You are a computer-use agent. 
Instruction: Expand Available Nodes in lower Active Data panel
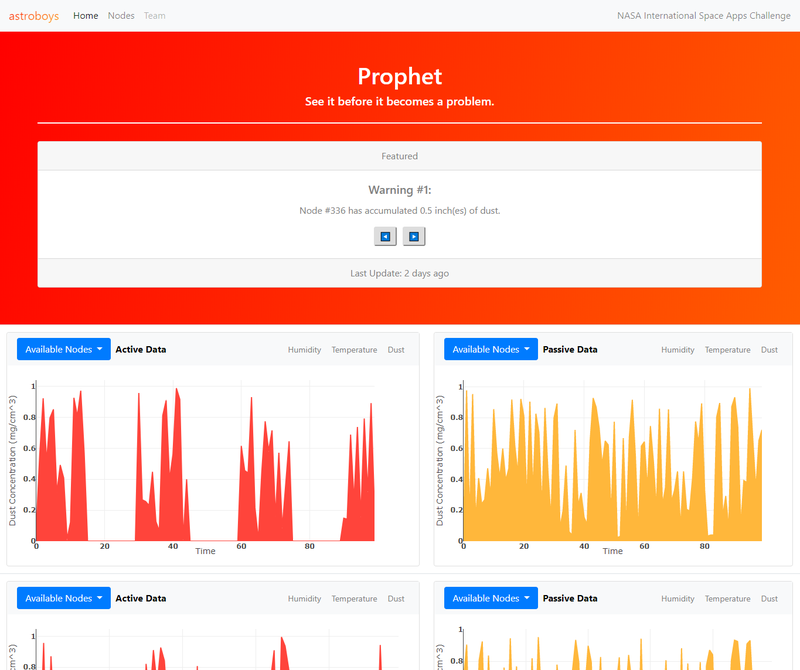pyautogui.click(x=64, y=599)
